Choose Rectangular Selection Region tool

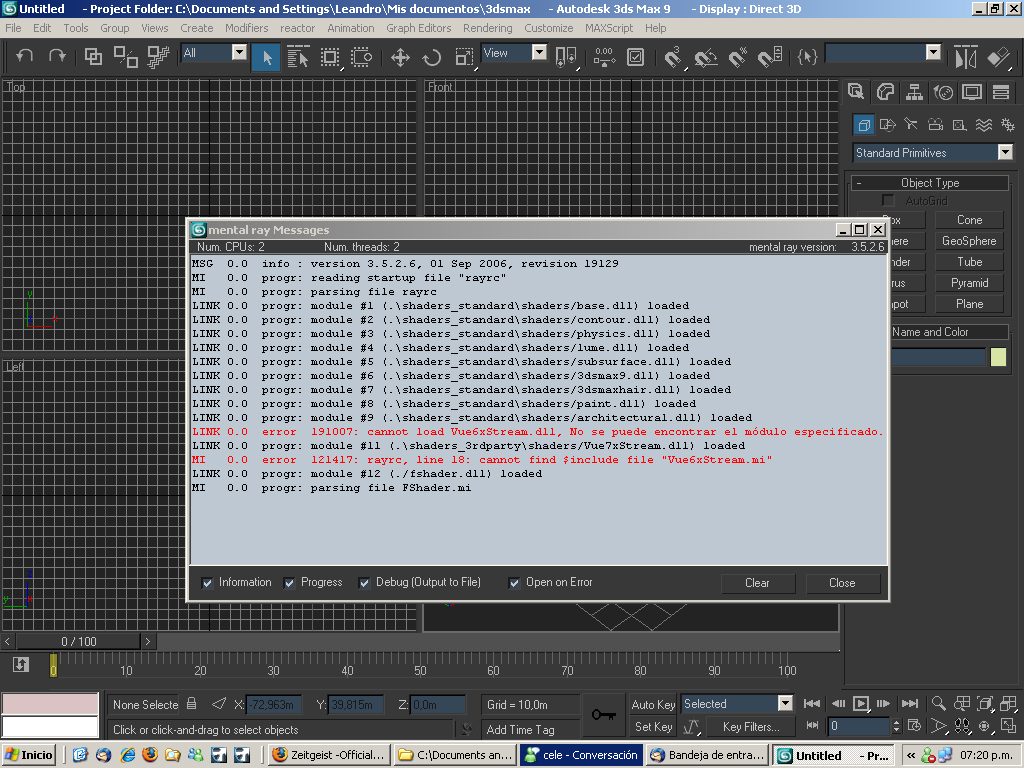(330, 57)
